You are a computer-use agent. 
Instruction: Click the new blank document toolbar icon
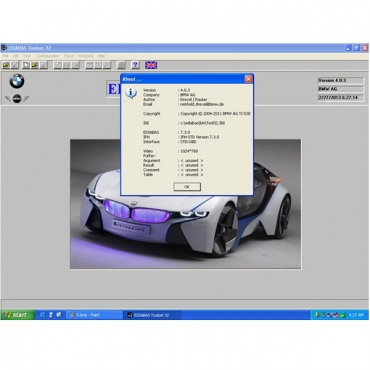pos(26,65)
